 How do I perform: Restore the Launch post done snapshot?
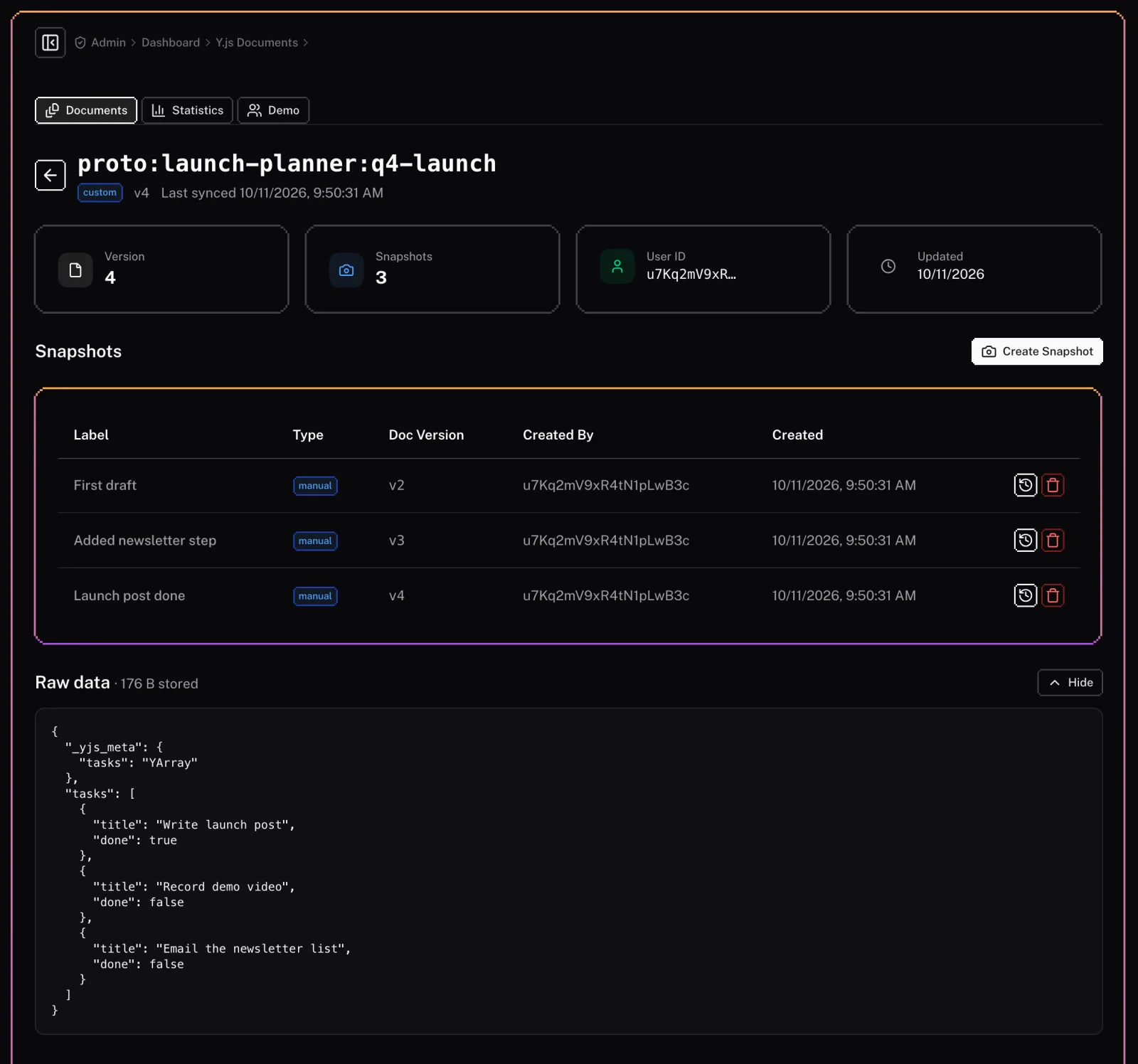1025,595
